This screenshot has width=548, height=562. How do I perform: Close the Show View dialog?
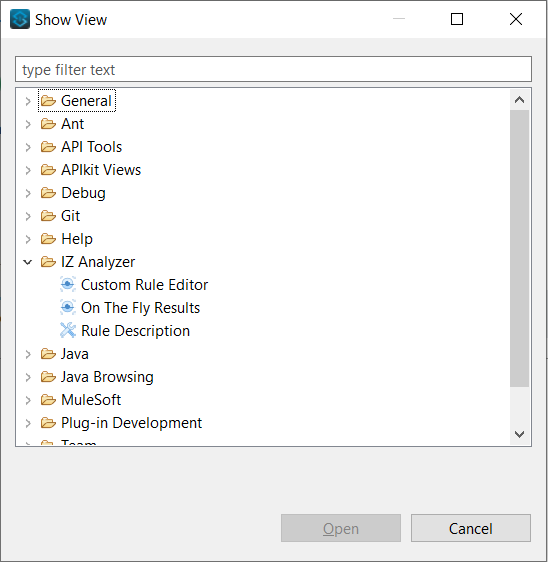coord(516,19)
